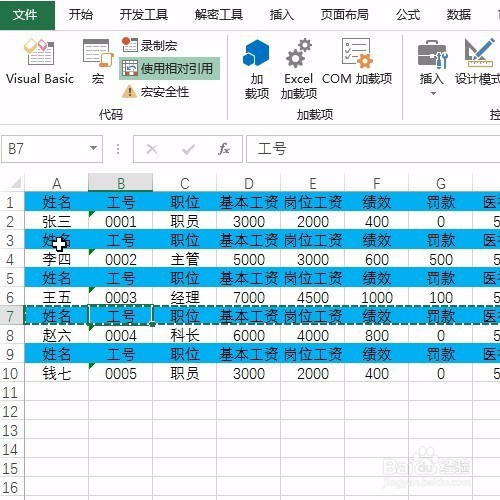Open the 文件 tab
The height and width of the screenshot is (500, 500).
point(27,15)
